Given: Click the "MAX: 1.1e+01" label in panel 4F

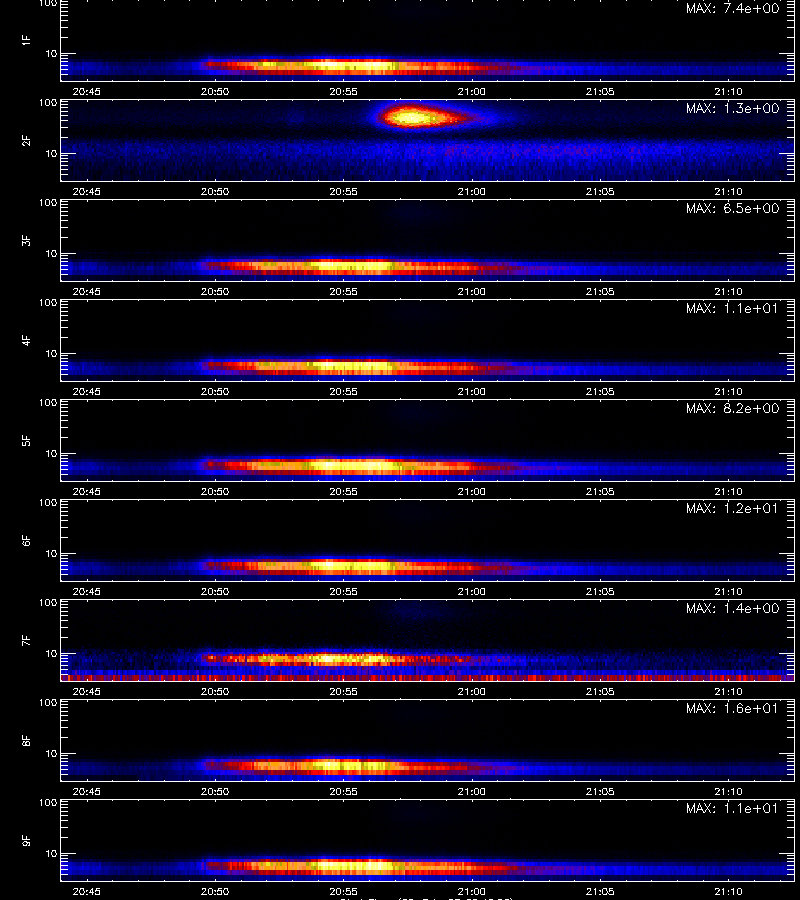Looking at the screenshot, I should 732,308.
